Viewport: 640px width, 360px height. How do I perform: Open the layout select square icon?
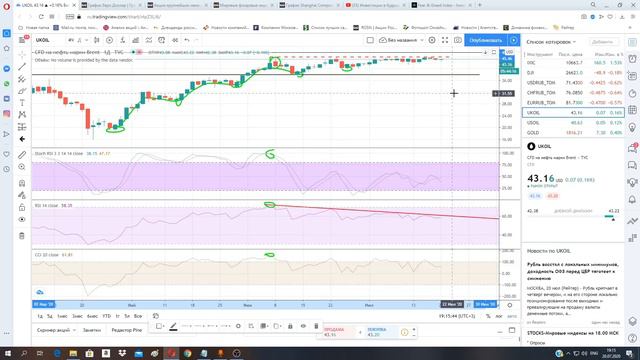coord(370,40)
